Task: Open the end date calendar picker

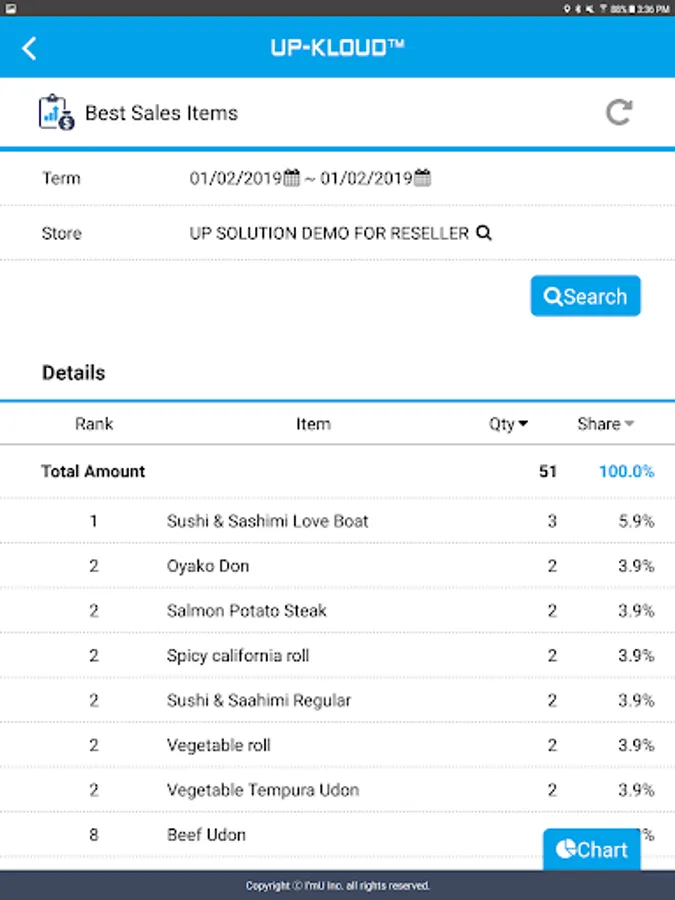Action: (422, 179)
